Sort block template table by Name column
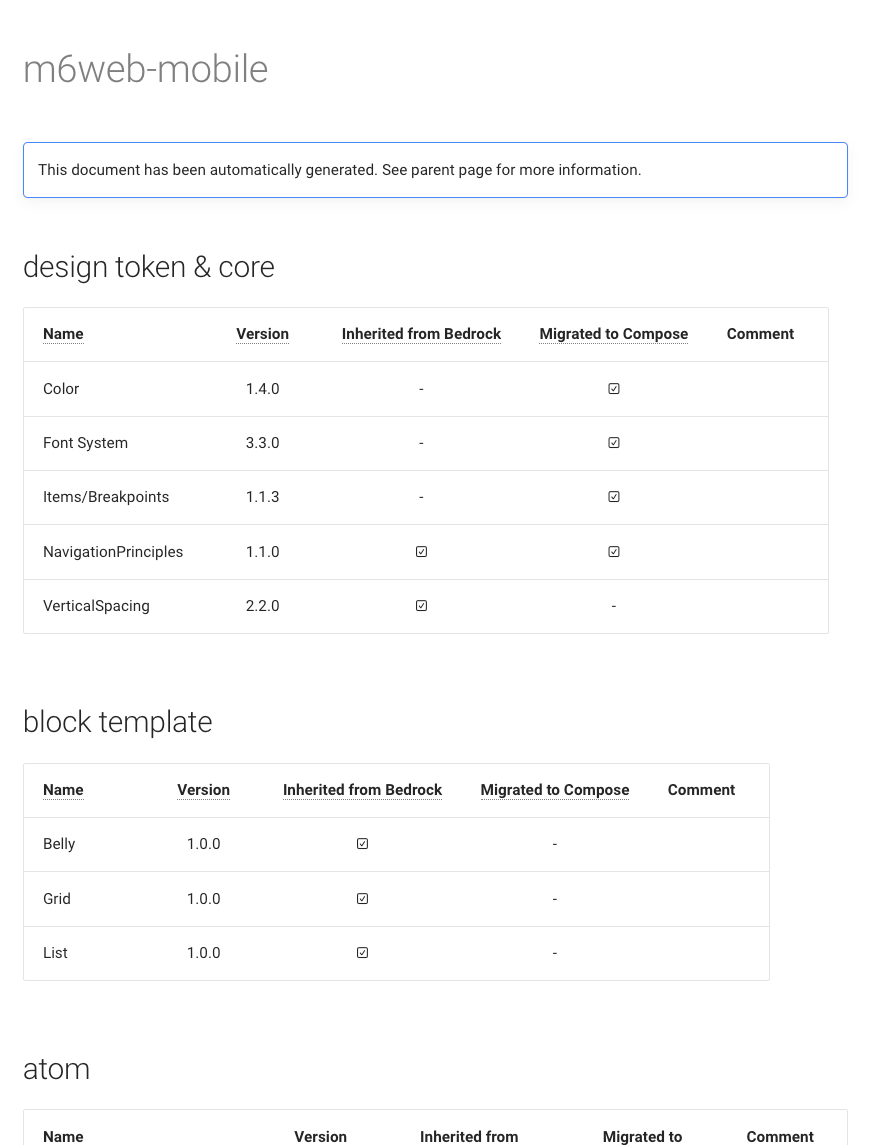Viewport: 876px width, 1145px height. tap(63, 790)
